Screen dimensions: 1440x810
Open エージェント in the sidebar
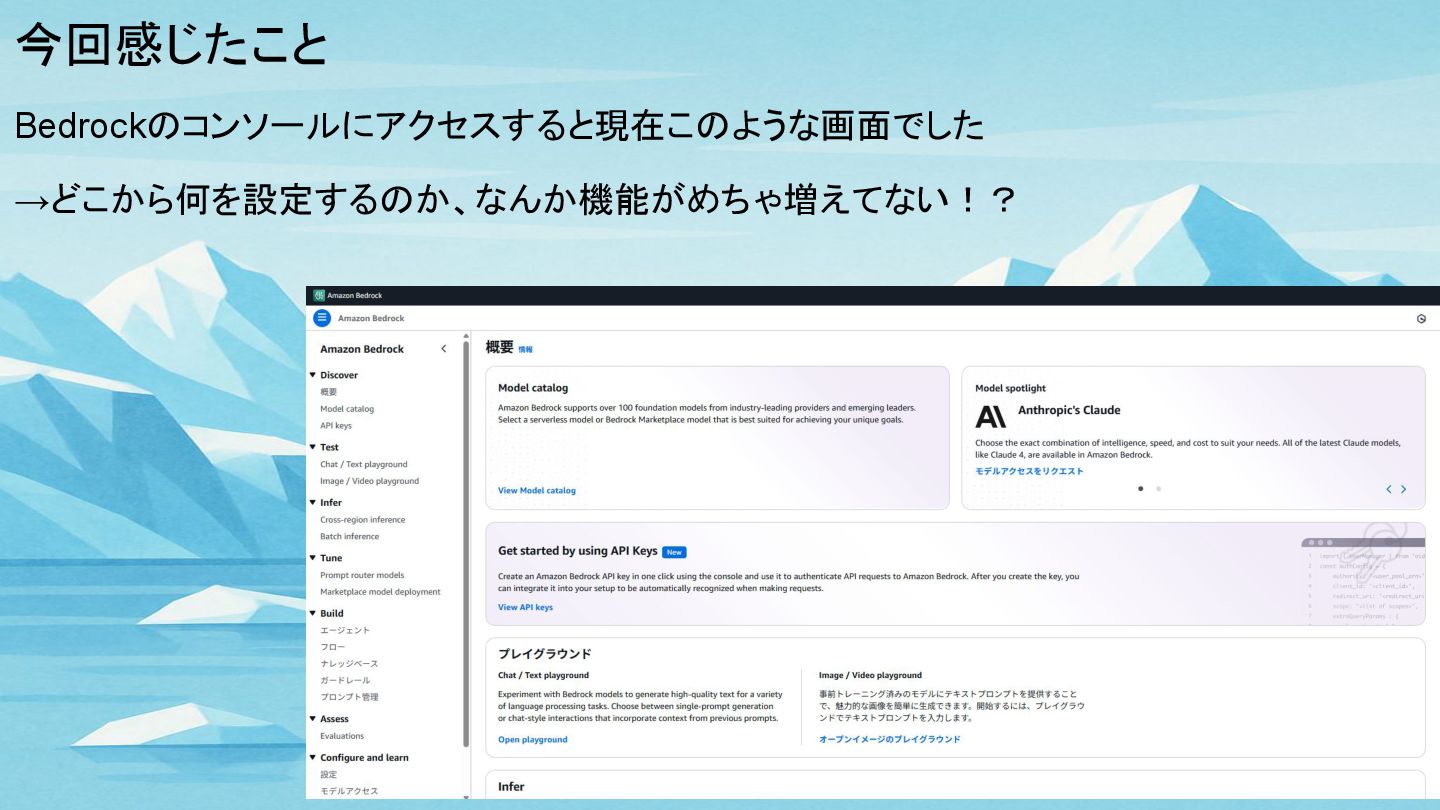point(345,630)
